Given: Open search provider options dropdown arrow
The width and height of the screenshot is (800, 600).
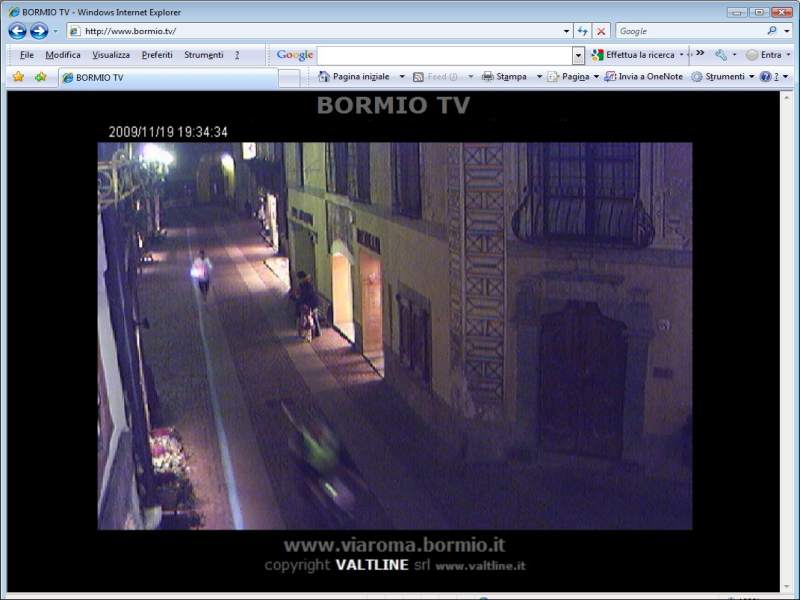Looking at the screenshot, I should [787, 31].
